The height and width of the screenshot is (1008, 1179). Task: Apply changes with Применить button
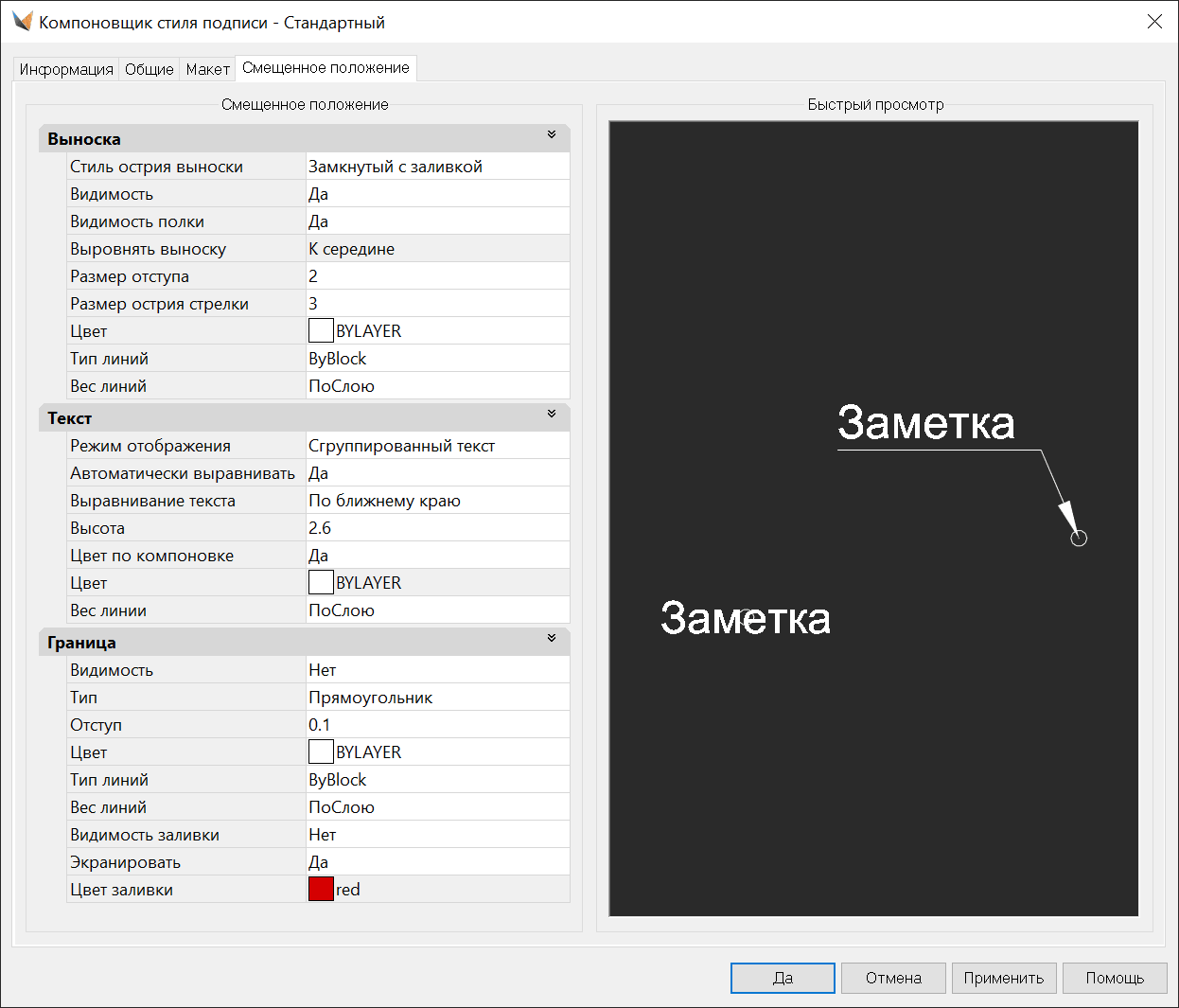tap(1003, 978)
